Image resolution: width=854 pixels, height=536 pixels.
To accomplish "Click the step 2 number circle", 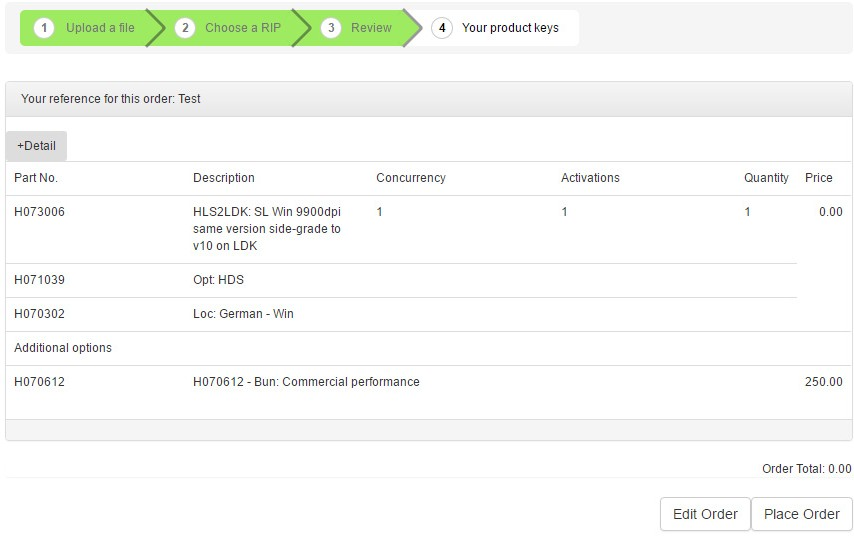I will [185, 28].
